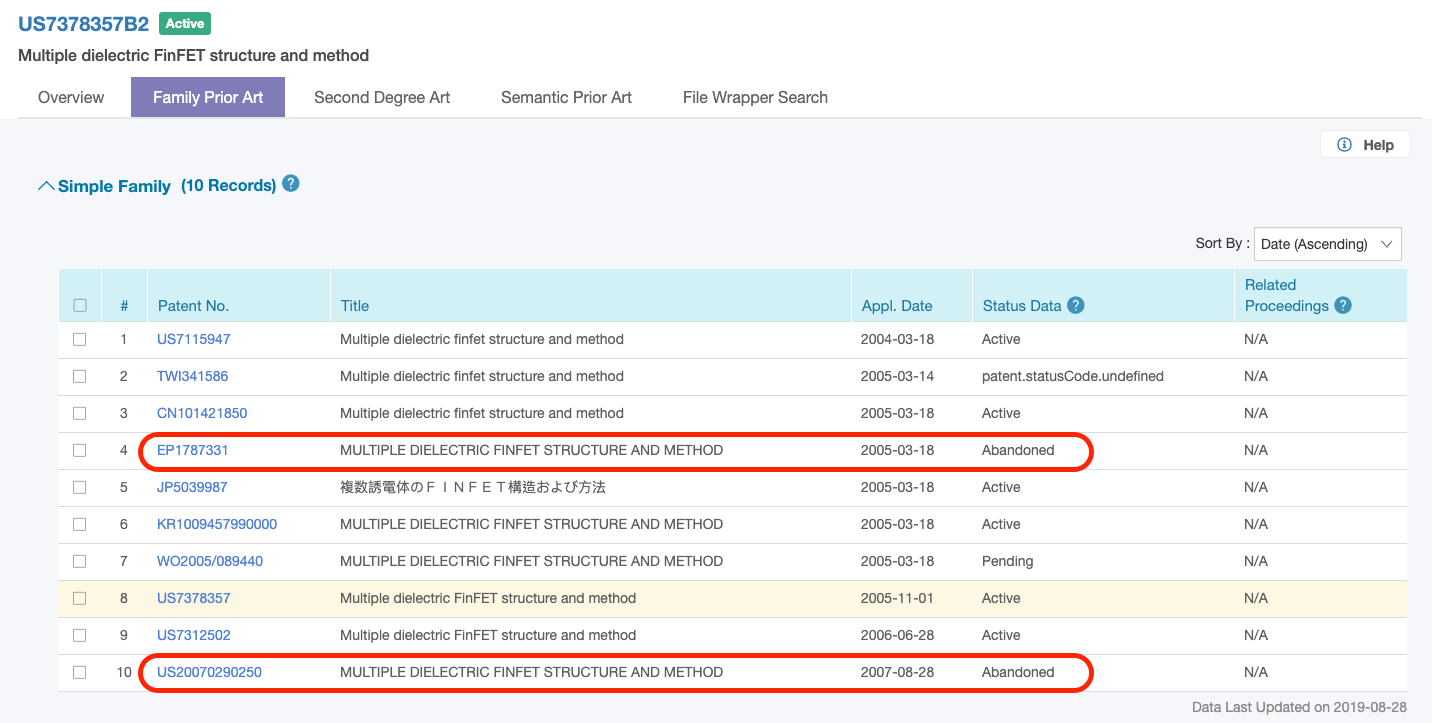Check the box for JP5039987
Viewport: 1432px width, 723px height.
(x=80, y=488)
